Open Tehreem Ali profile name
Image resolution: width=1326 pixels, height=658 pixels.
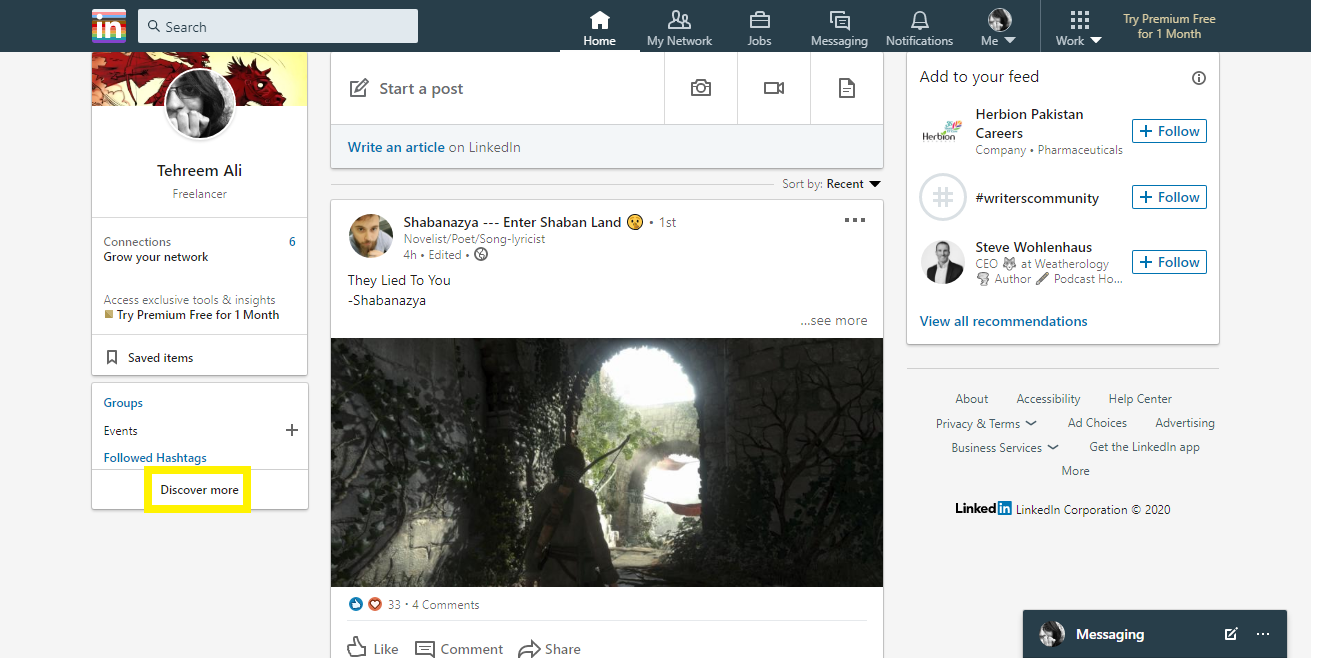[200, 171]
